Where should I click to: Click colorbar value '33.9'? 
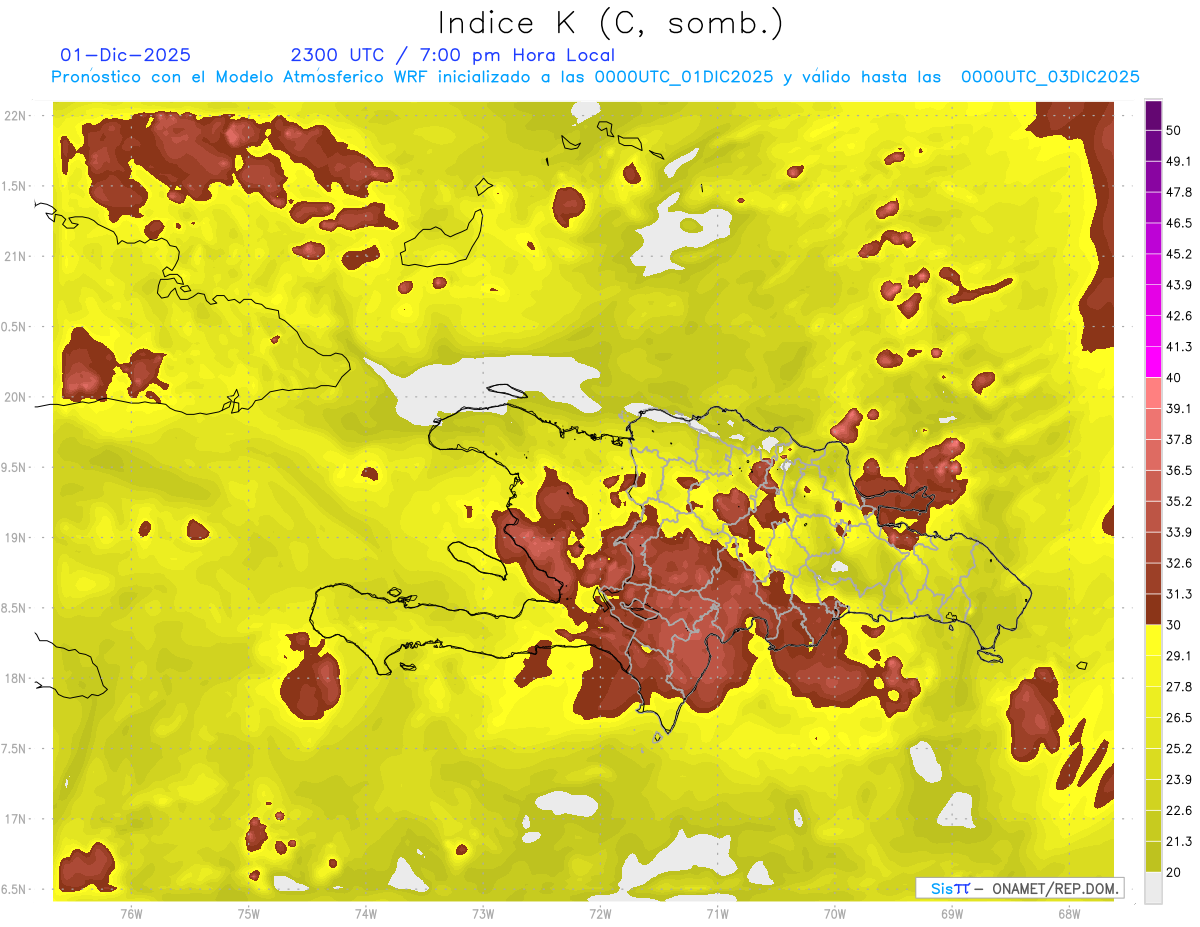pos(1179,532)
